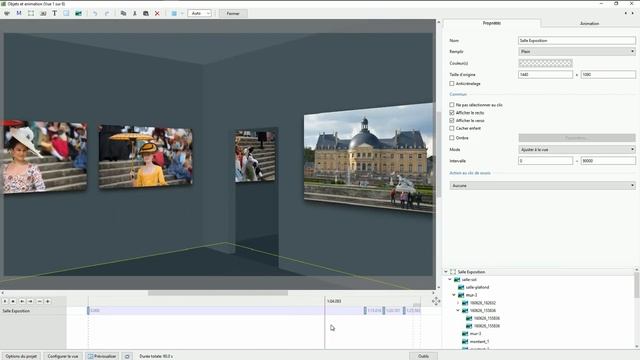This screenshot has height=360, width=640.
Task: Click the Taille d'origine width field
Action: pyautogui.click(x=545, y=75)
